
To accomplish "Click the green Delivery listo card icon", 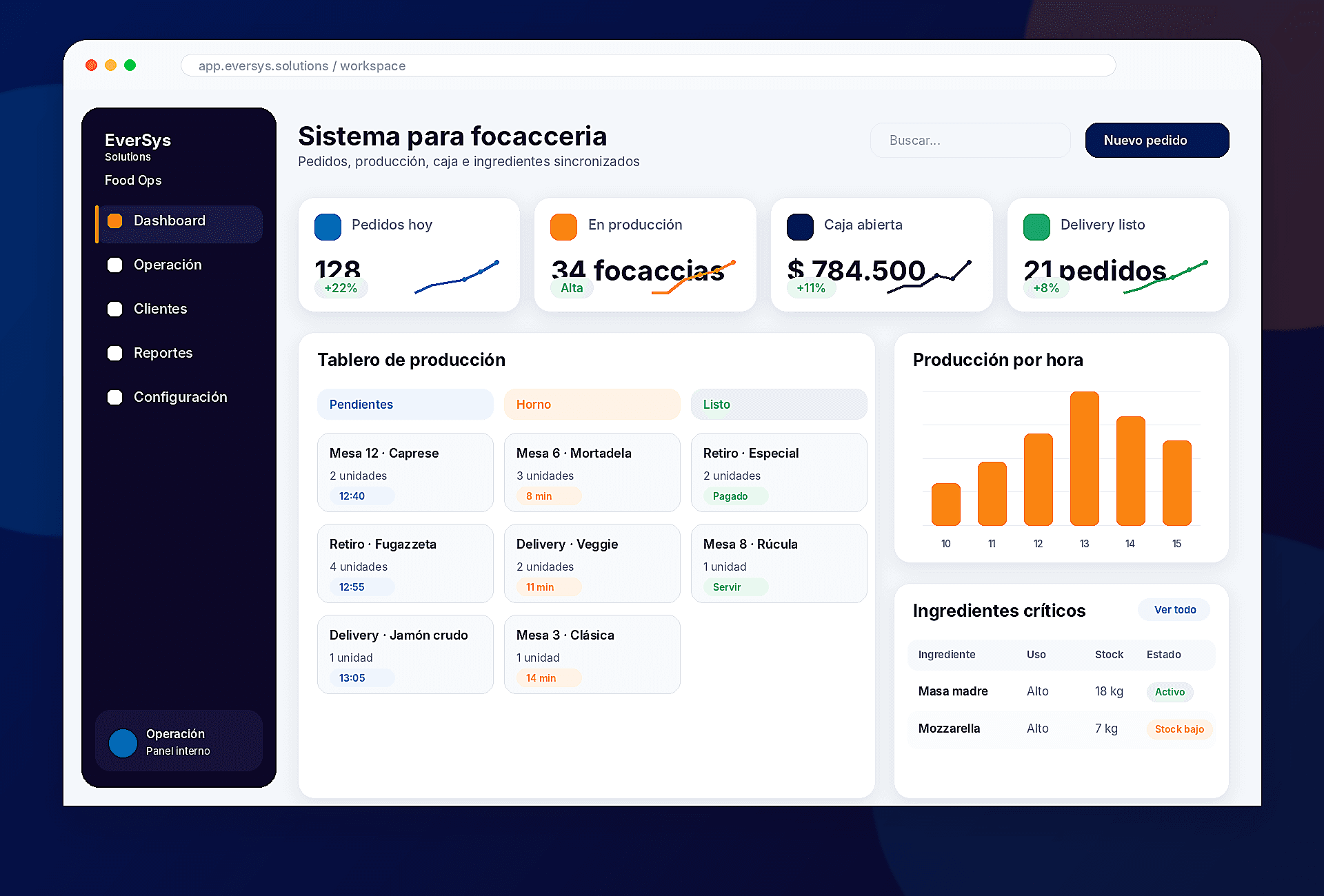I will (x=1036, y=227).
